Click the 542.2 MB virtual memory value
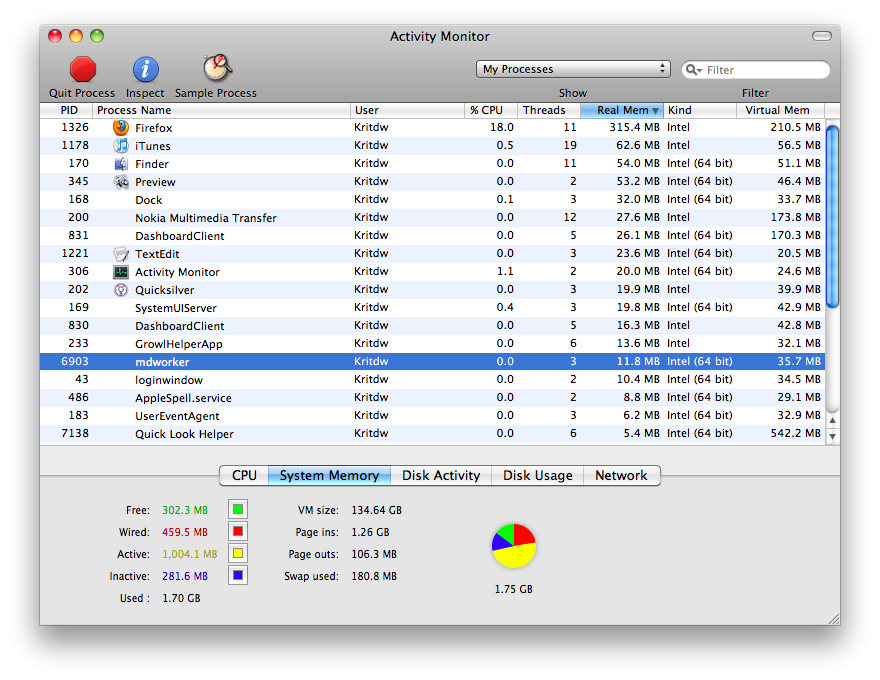The image size is (880, 680). click(x=795, y=433)
